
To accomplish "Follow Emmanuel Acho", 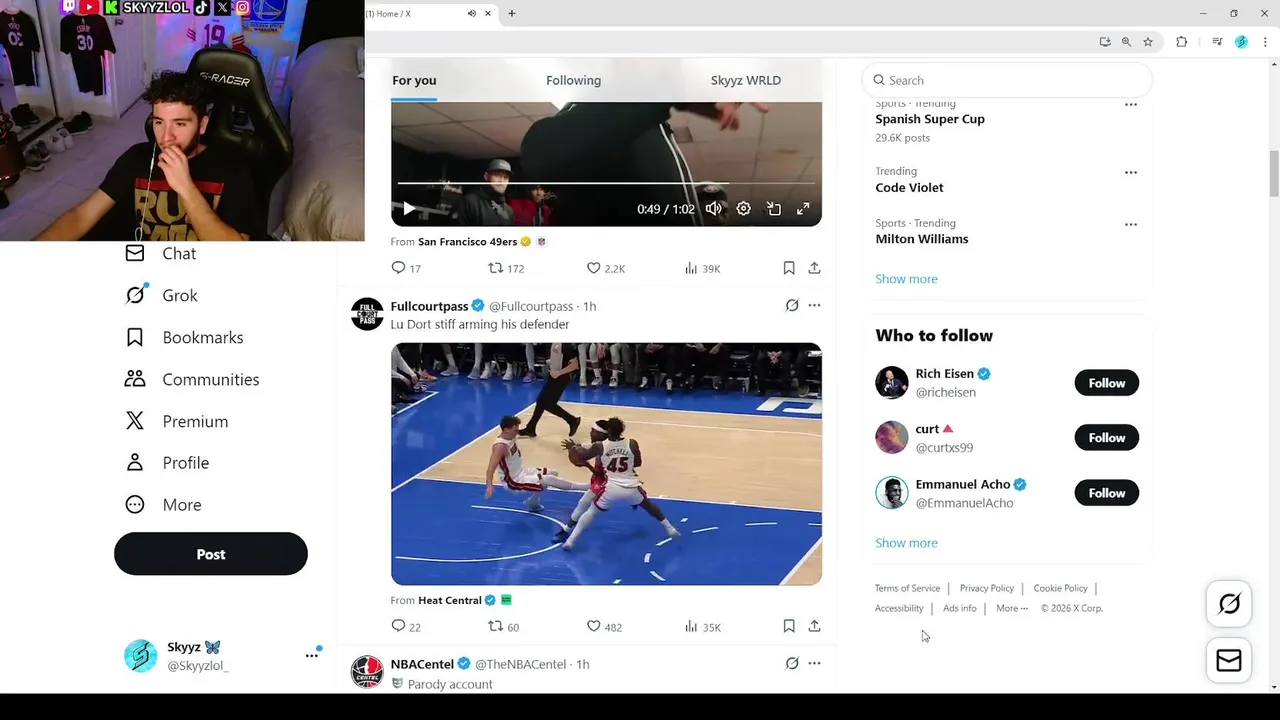I will point(1107,493).
